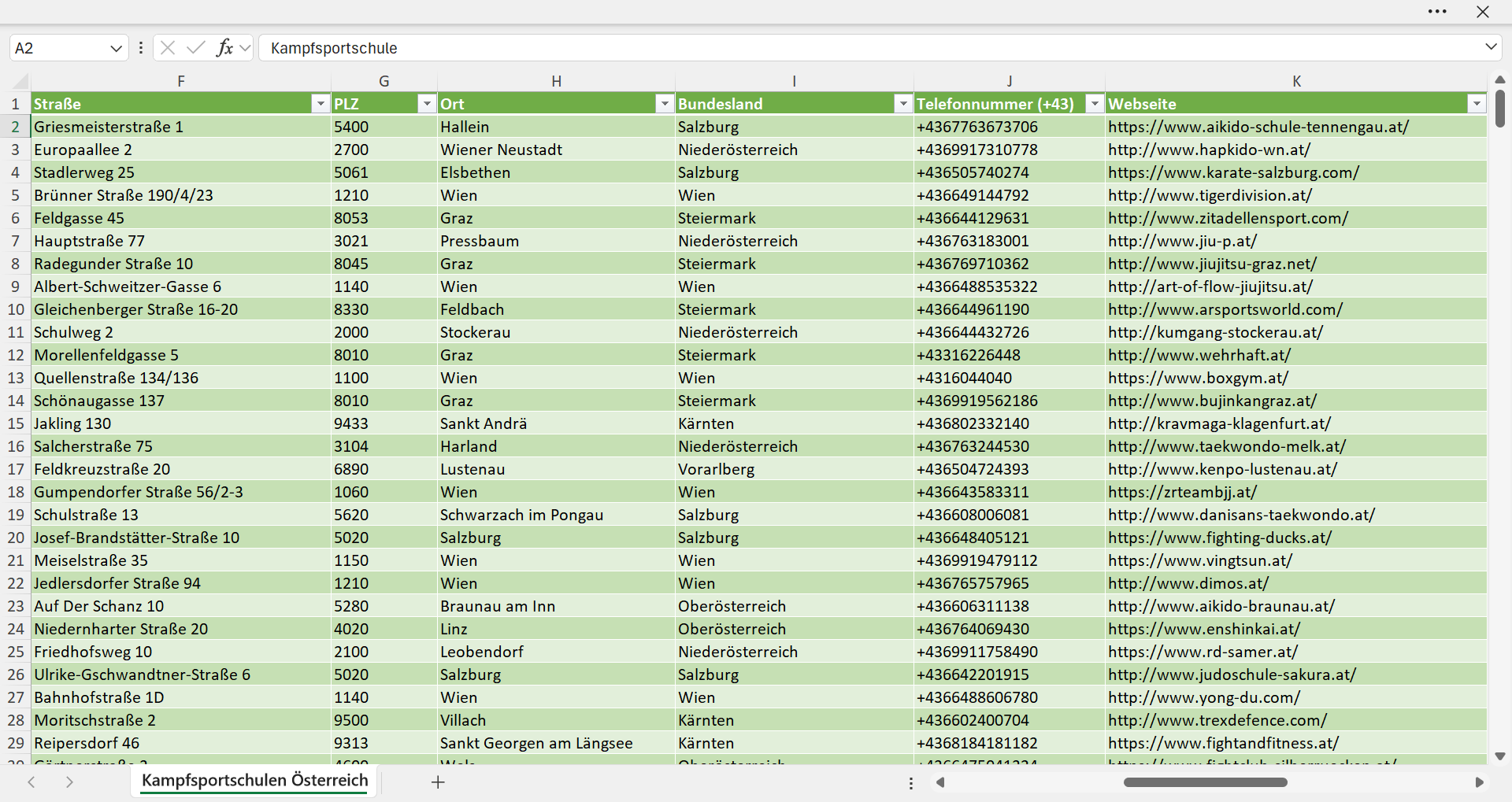The height and width of the screenshot is (802, 1512).
Task: Expand the formula bar chevron
Action: (1491, 47)
